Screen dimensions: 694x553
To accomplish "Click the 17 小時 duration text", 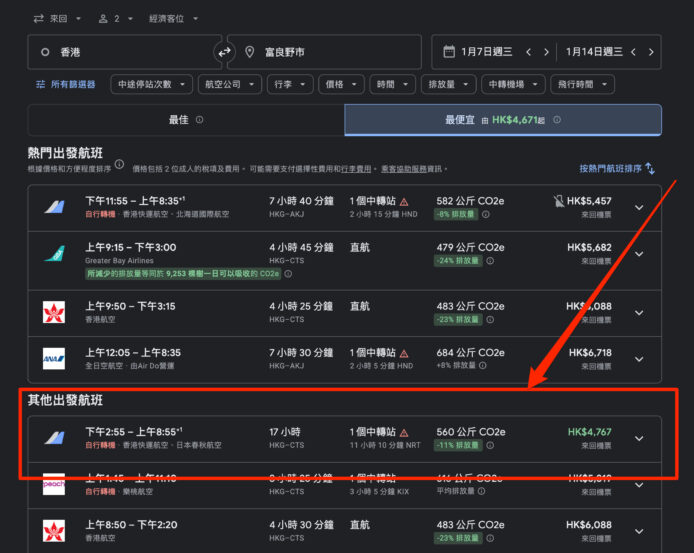I will click(285, 432).
